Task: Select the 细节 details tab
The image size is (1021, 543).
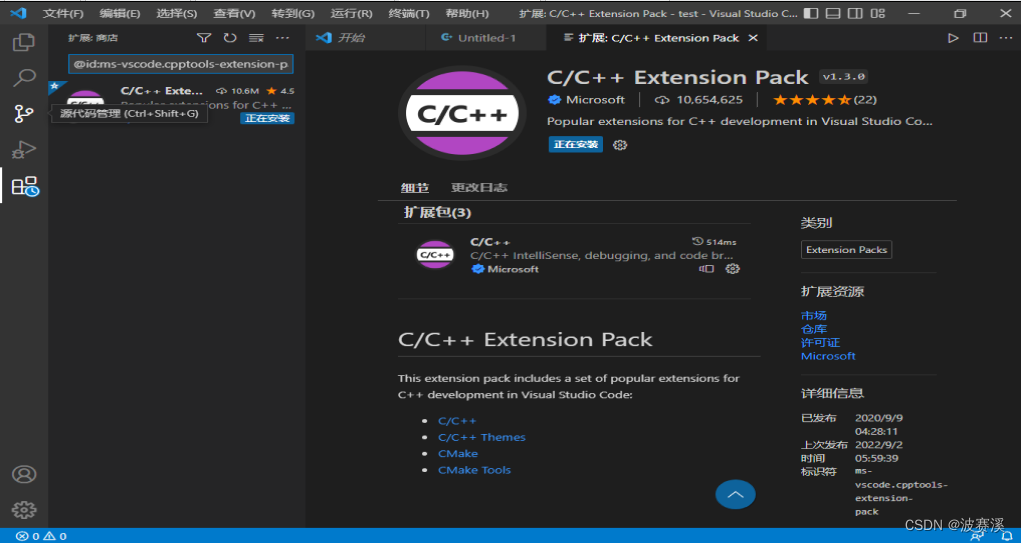Action: point(415,188)
